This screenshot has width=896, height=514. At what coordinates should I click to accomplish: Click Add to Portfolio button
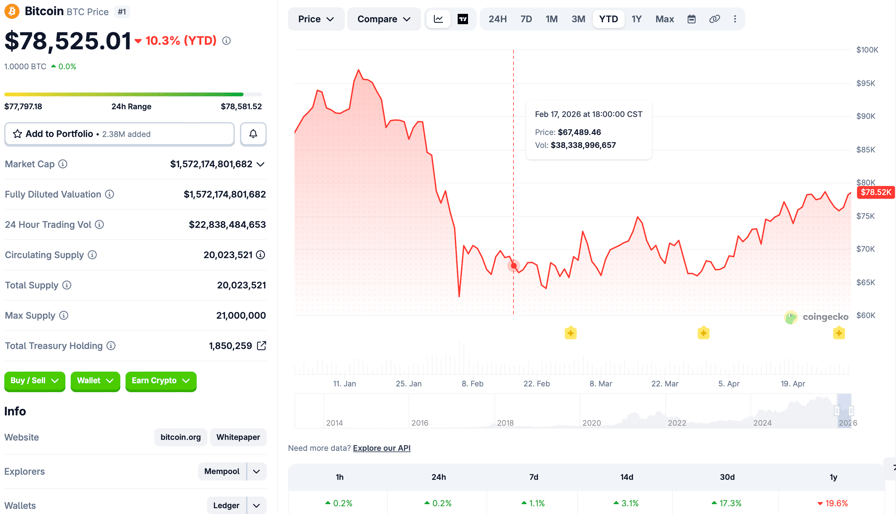119,134
